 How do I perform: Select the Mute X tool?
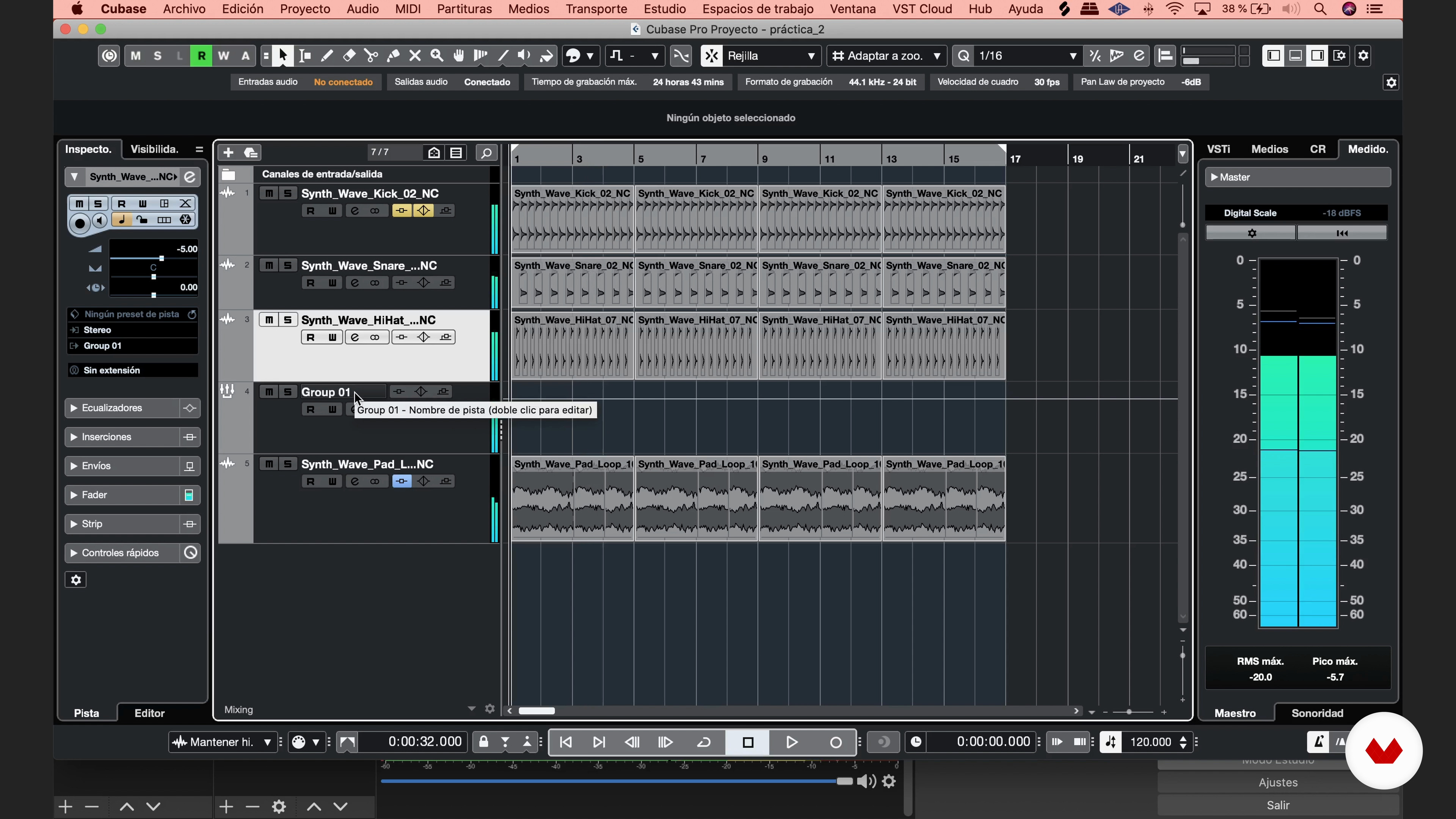415,55
